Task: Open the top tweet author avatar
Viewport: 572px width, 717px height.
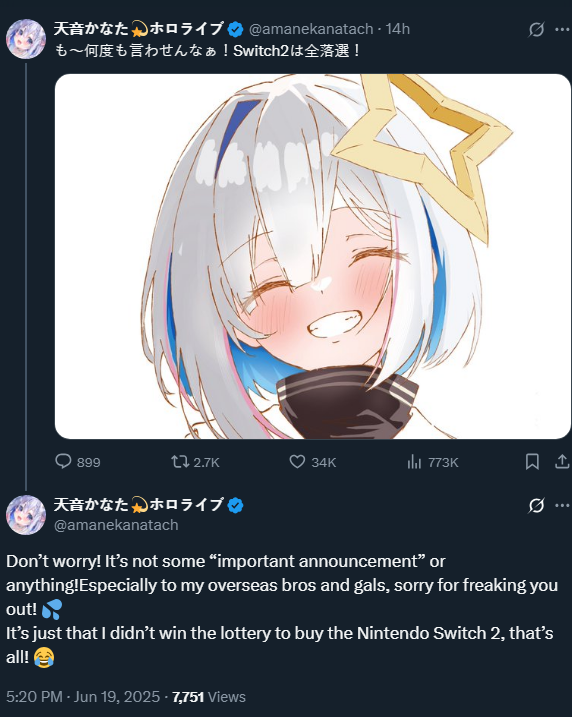Action: (x=26, y=39)
